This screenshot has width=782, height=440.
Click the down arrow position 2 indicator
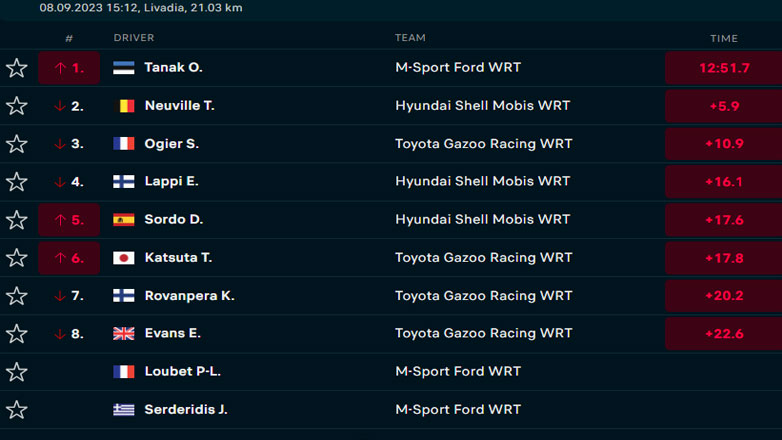pyautogui.click(x=69, y=106)
